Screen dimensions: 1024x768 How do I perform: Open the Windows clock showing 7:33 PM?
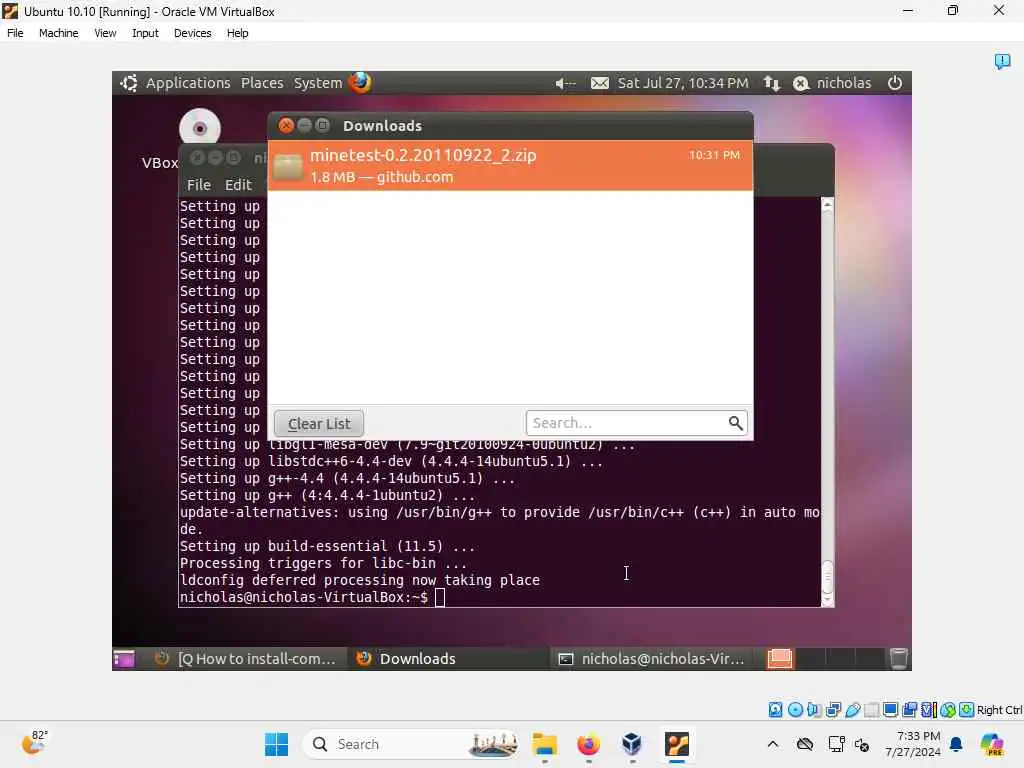913,744
